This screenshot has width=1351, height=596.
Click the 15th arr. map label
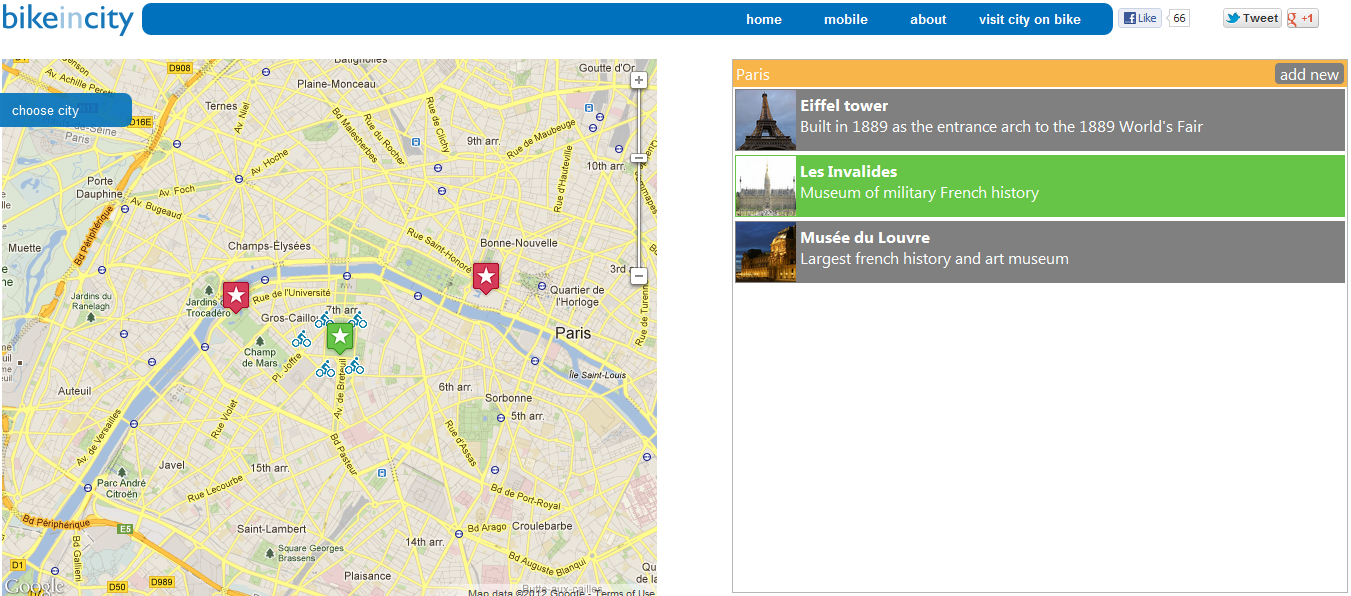point(269,468)
